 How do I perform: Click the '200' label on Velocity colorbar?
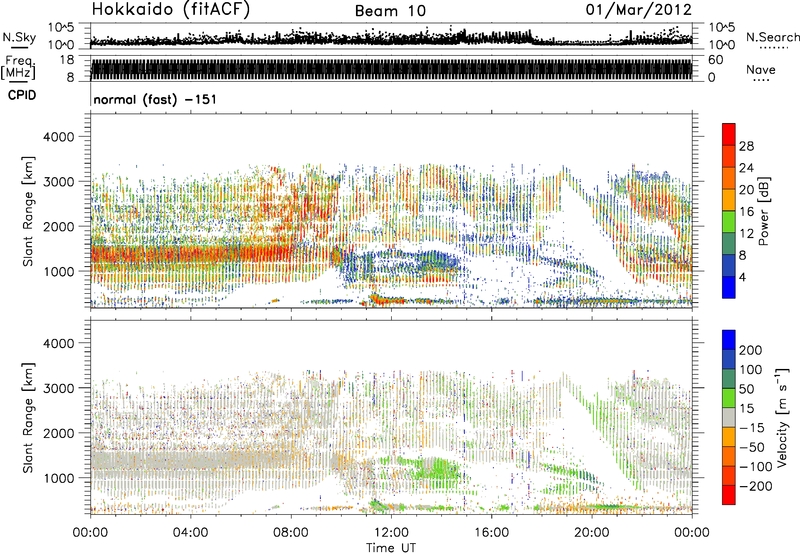pos(751,350)
